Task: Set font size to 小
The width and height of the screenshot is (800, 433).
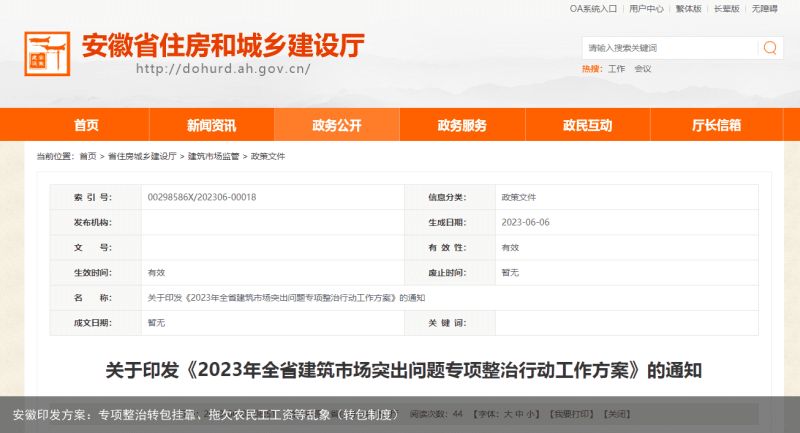Action: click(531, 414)
